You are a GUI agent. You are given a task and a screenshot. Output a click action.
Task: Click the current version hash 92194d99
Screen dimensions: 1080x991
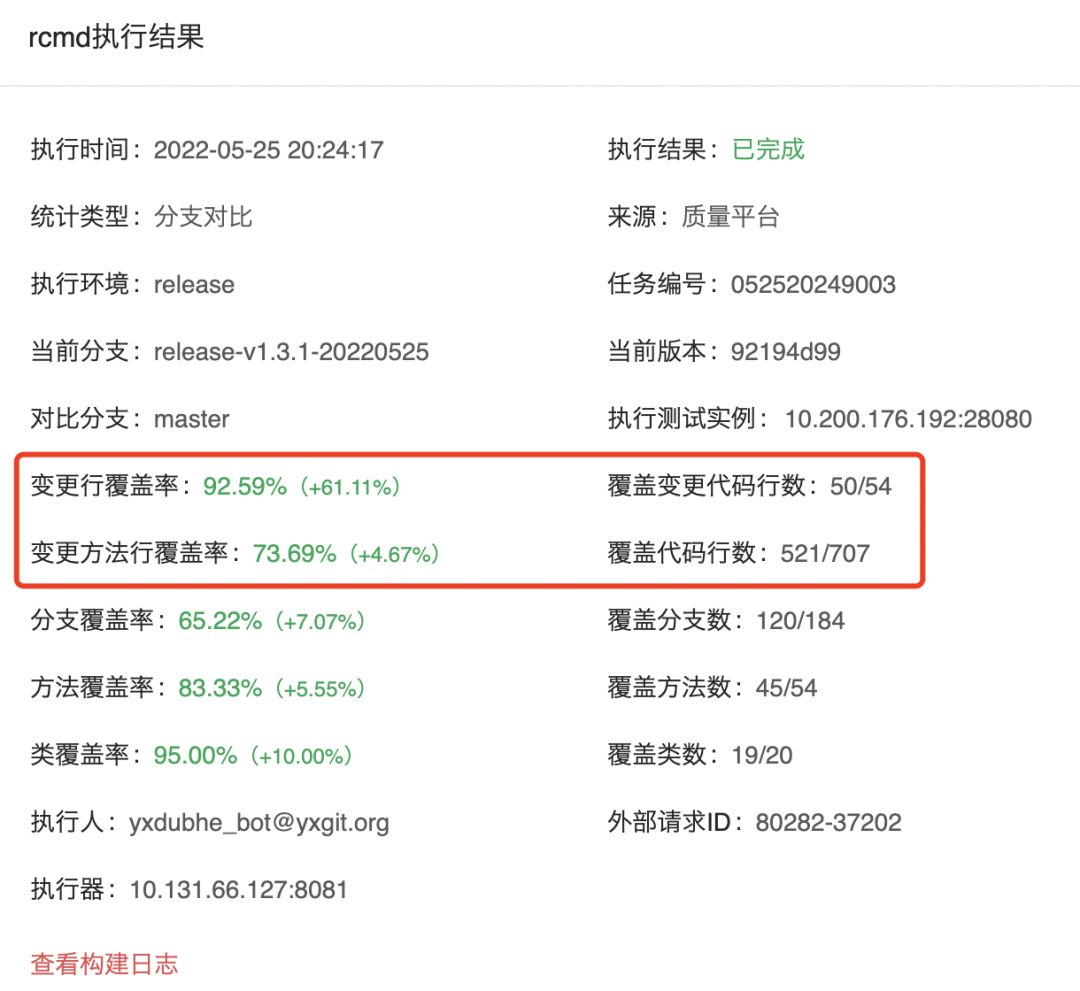click(x=786, y=352)
